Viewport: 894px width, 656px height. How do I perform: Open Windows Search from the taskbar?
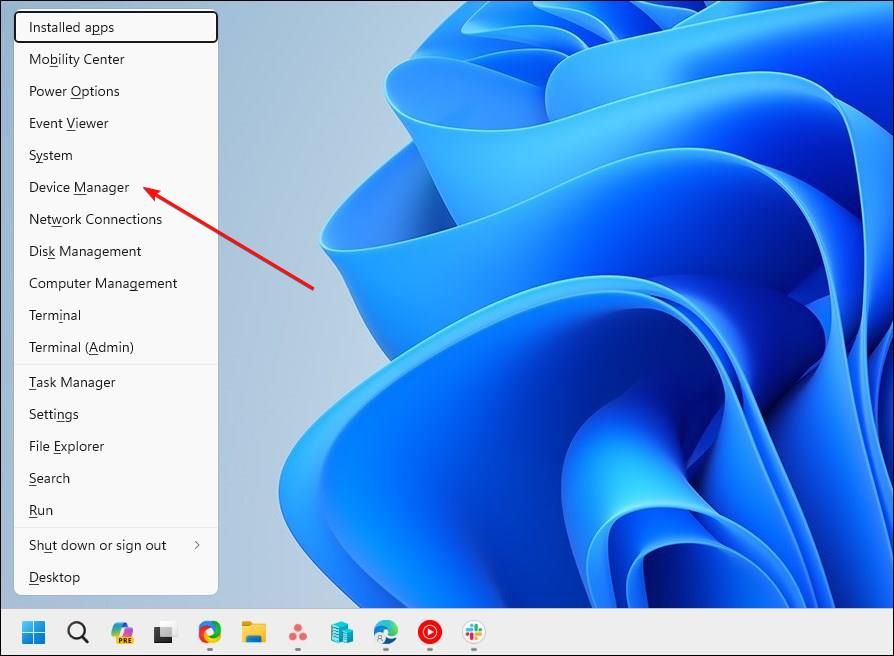coord(77,633)
